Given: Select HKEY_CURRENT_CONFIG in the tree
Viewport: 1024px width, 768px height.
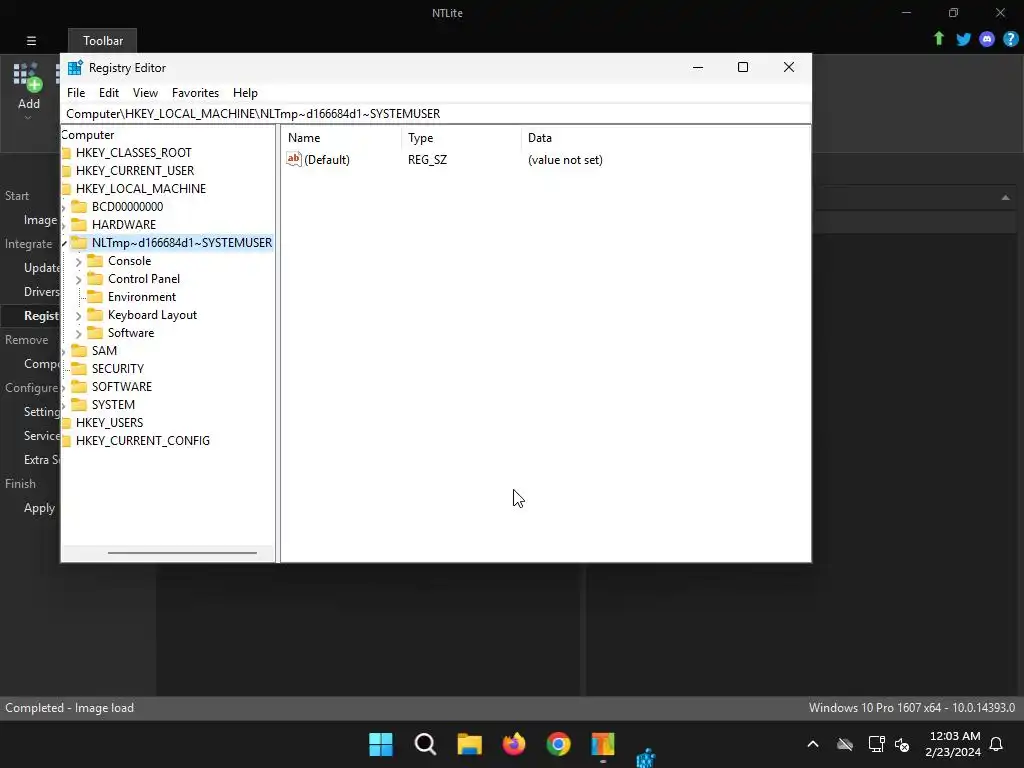Looking at the screenshot, I should pos(142,441).
